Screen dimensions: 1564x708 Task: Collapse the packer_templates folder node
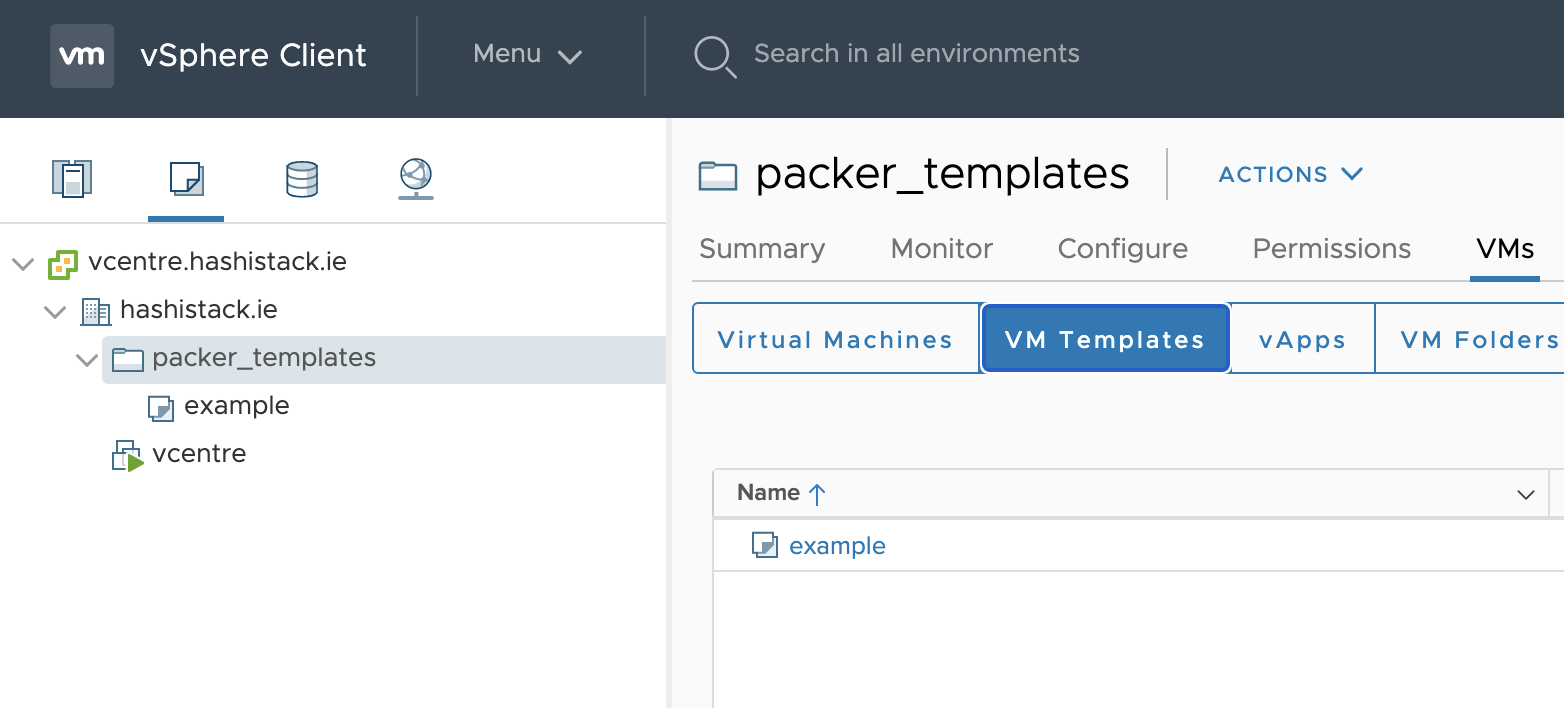coord(87,359)
